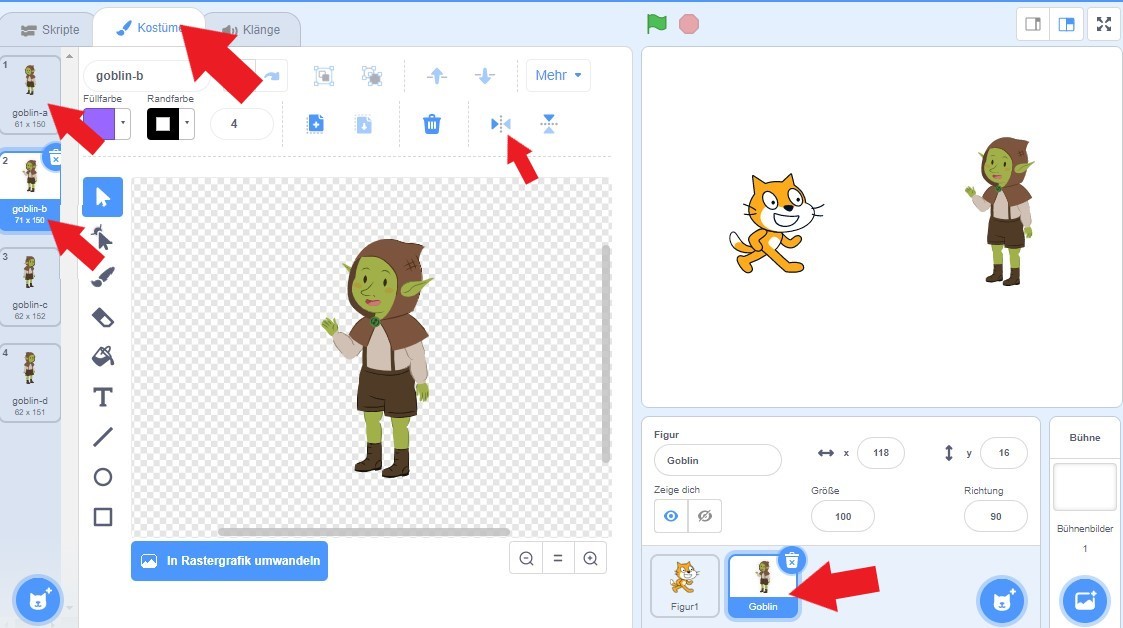Select the Reshape tool
1123x628 pixels.
(102, 237)
